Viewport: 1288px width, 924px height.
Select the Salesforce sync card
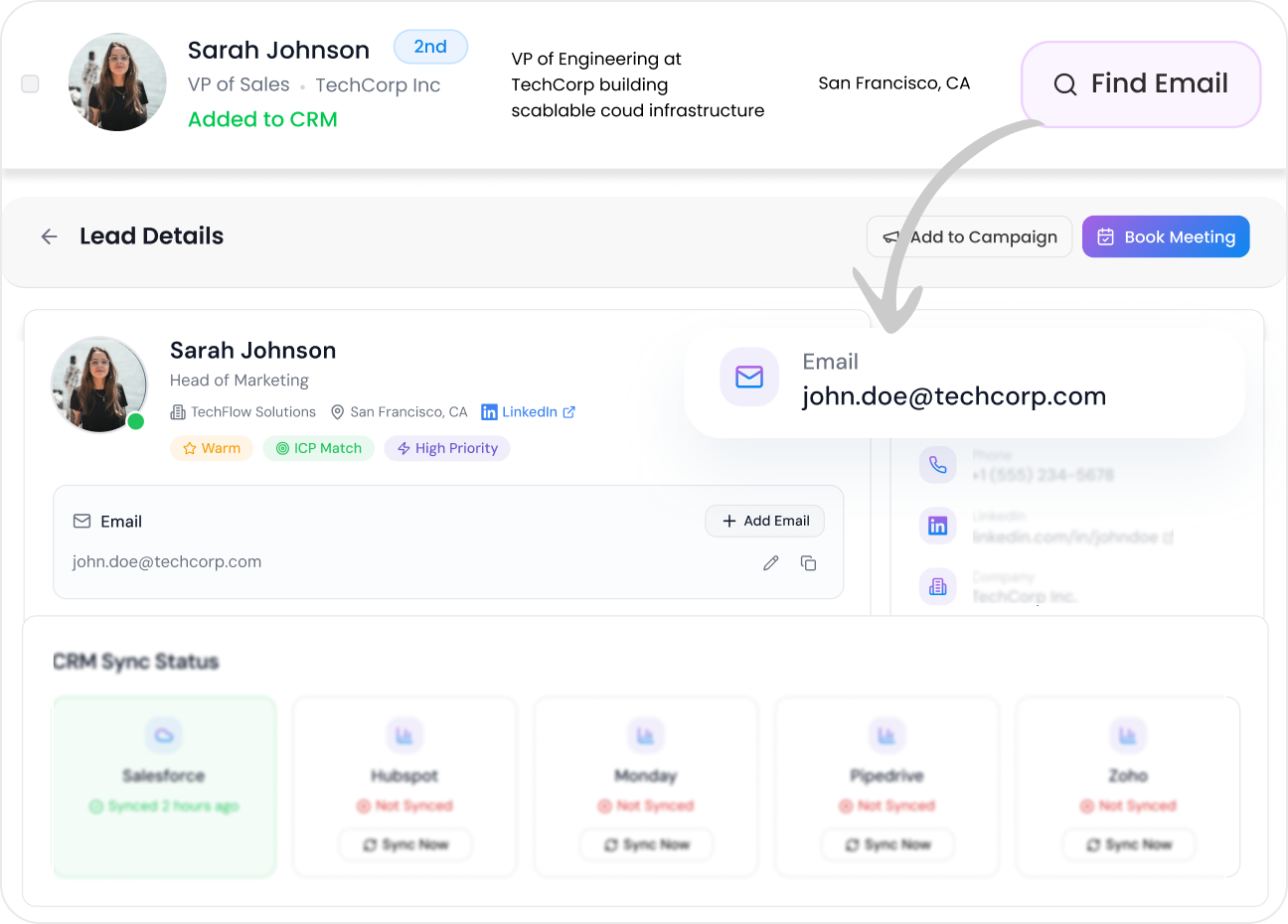pyautogui.click(x=164, y=787)
